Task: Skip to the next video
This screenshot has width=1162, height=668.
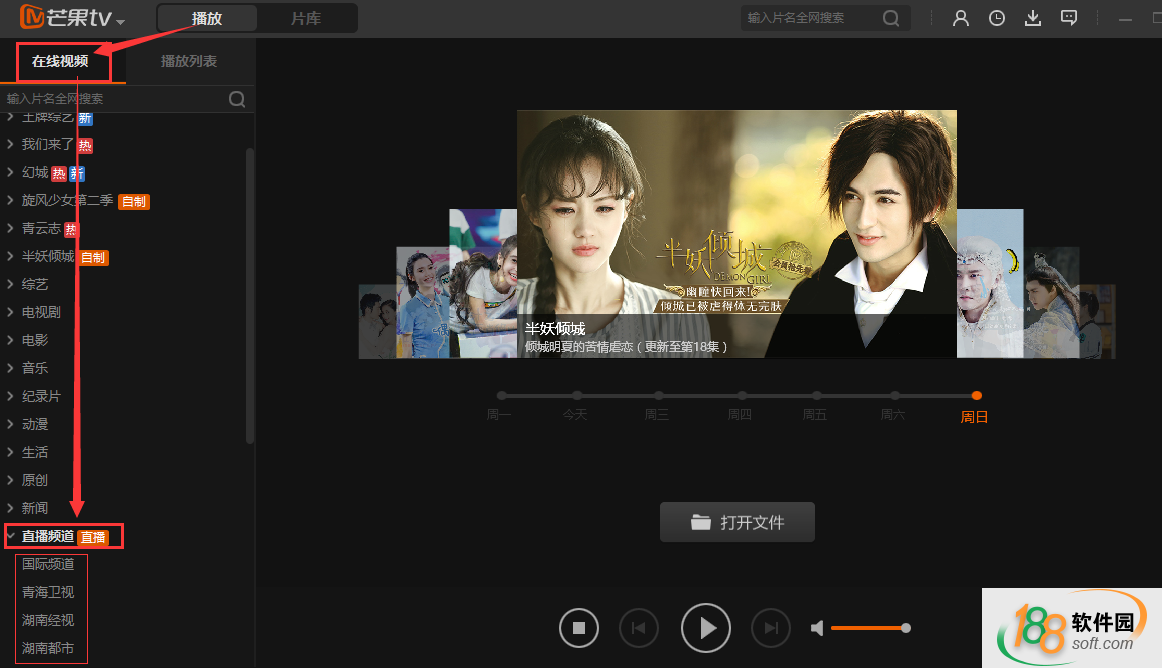Action: click(x=771, y=628)
